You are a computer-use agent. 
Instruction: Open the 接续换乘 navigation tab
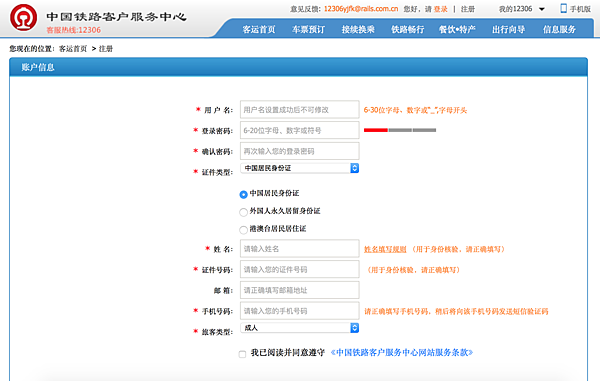coord(358,29)
